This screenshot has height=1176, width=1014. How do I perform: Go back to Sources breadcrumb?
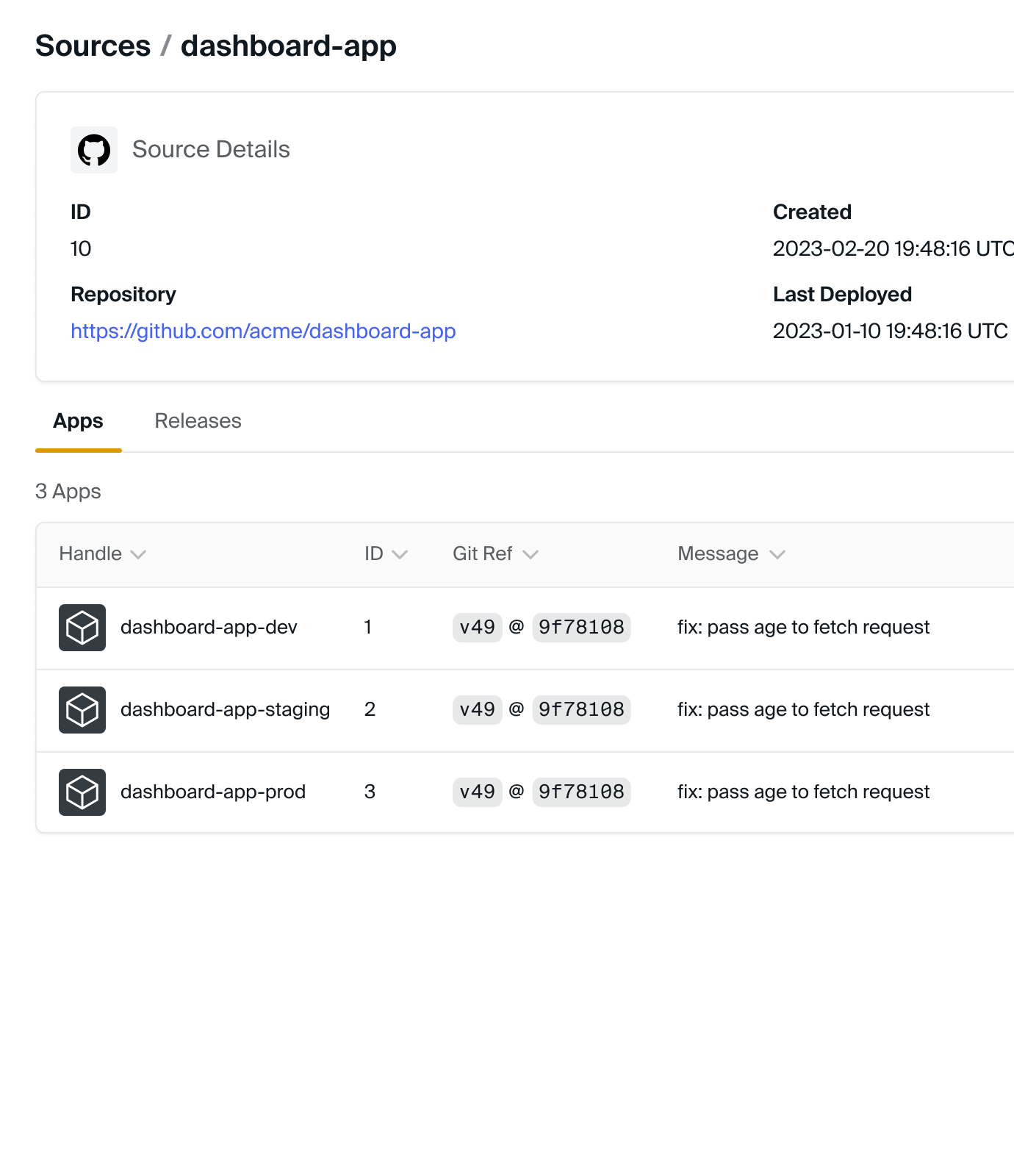(x=93, y=46)
